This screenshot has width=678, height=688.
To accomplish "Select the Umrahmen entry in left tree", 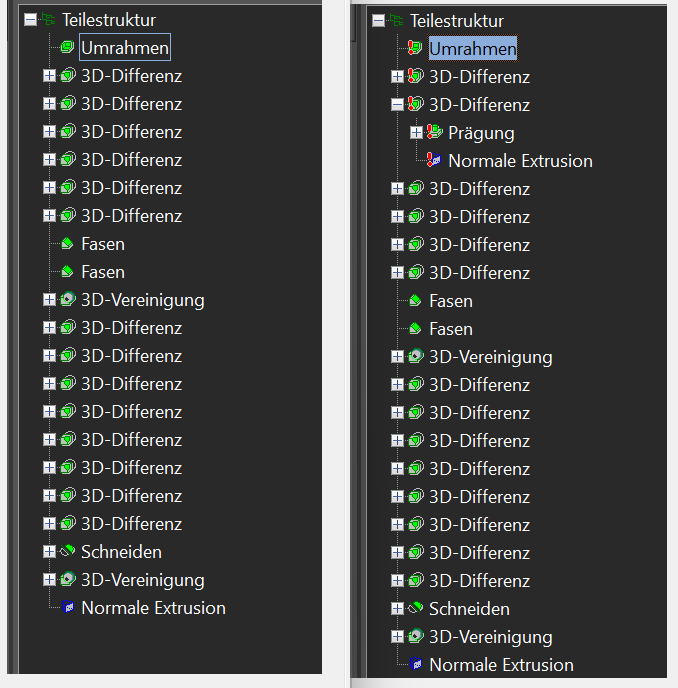I will pos(125,47).
